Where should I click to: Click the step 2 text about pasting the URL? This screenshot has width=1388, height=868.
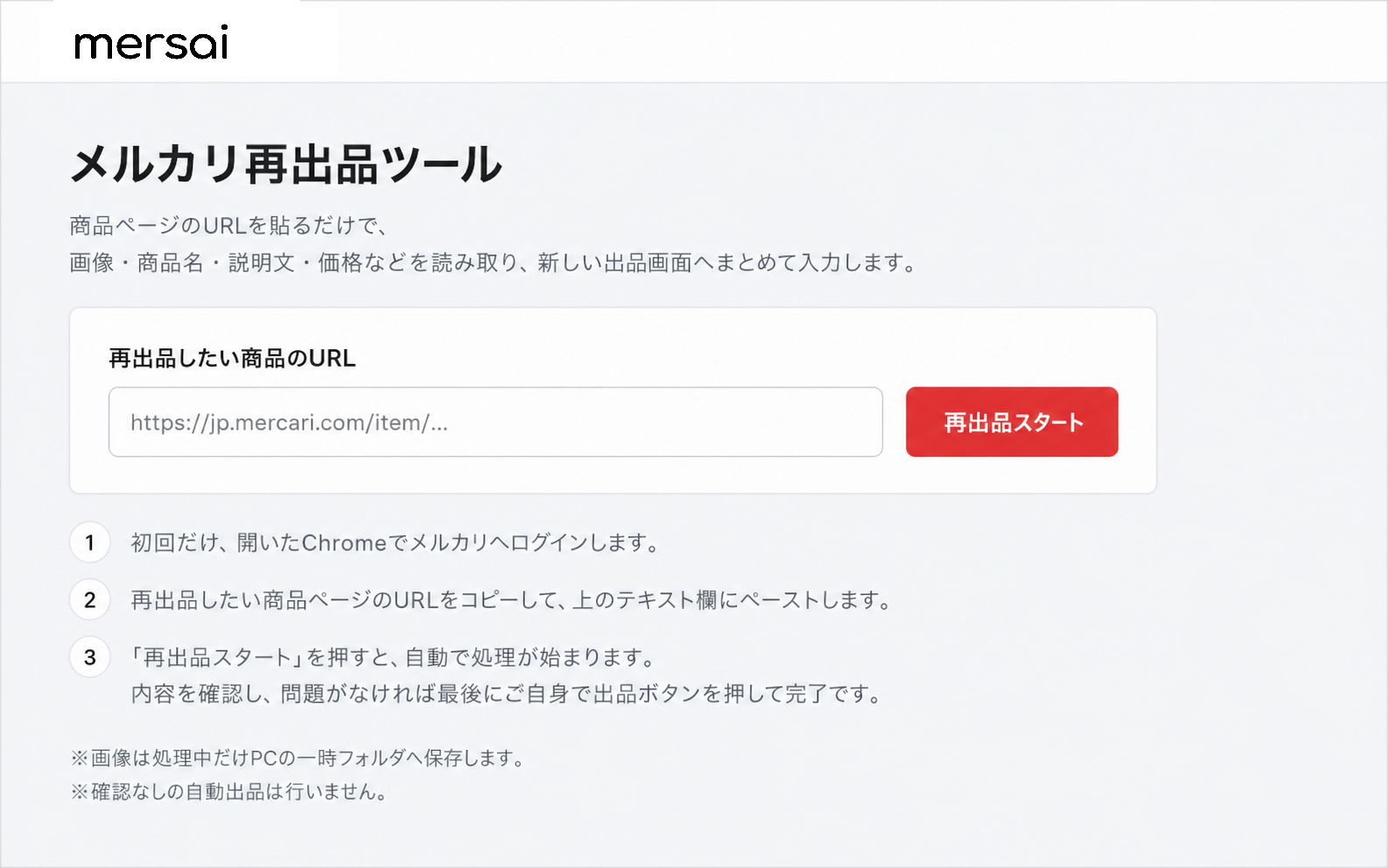click(x=511, y=600)
